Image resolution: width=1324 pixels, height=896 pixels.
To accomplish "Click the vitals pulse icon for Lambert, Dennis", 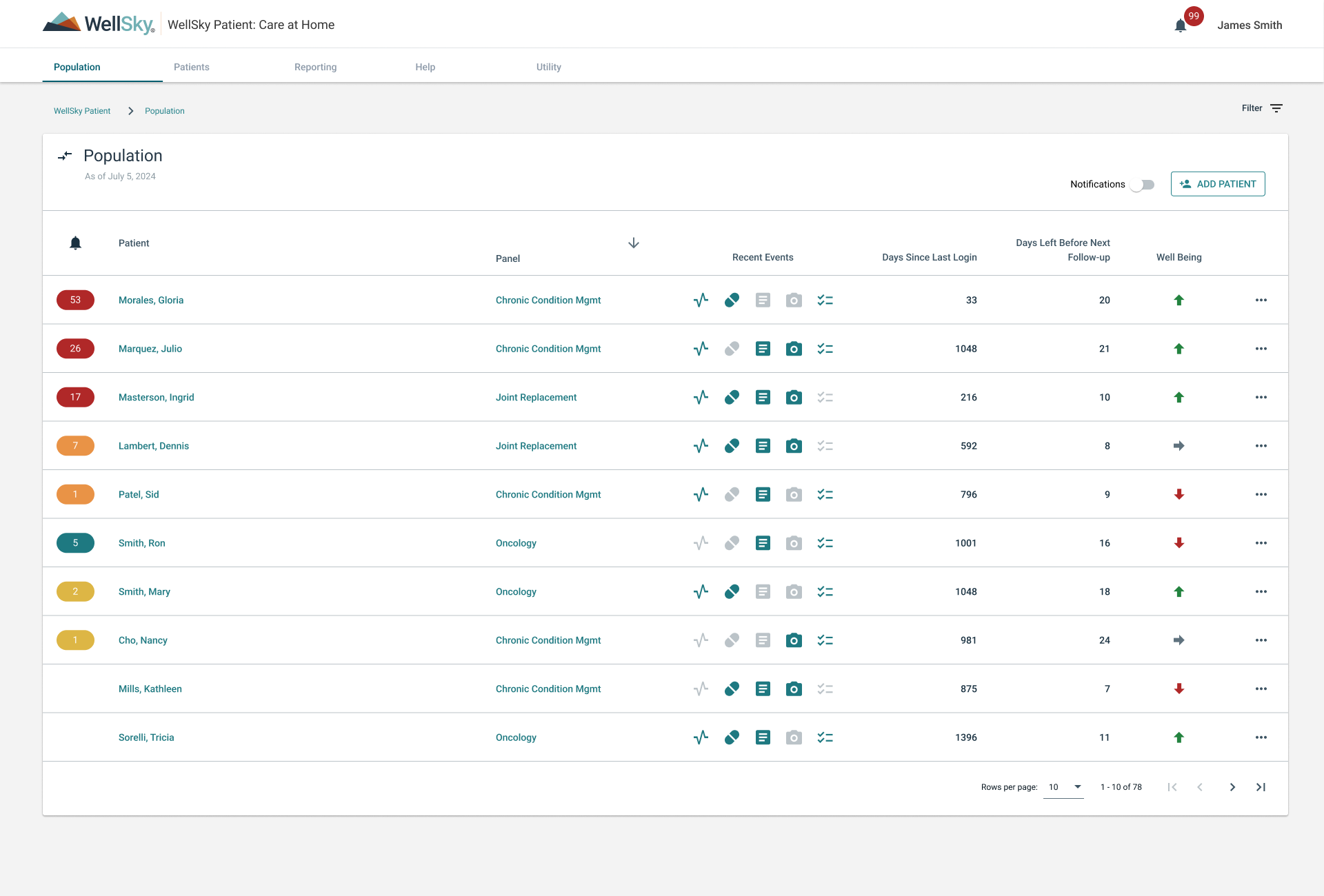I will (x=701, y=446).
